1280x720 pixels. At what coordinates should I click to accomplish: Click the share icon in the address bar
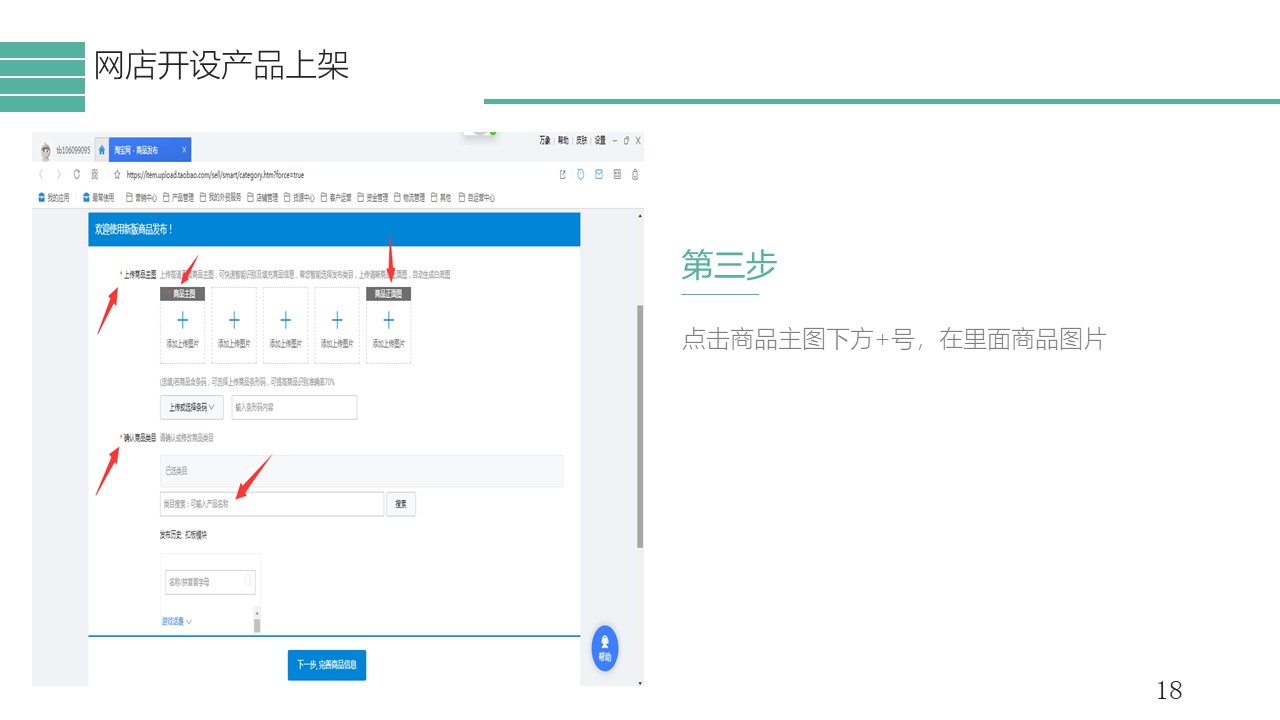coord(563,174)
